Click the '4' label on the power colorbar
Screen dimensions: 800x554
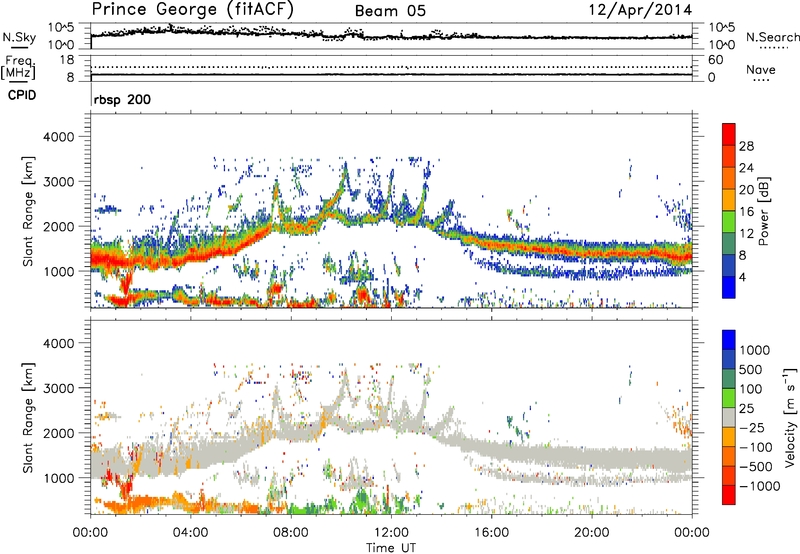(x=742, y=277)
